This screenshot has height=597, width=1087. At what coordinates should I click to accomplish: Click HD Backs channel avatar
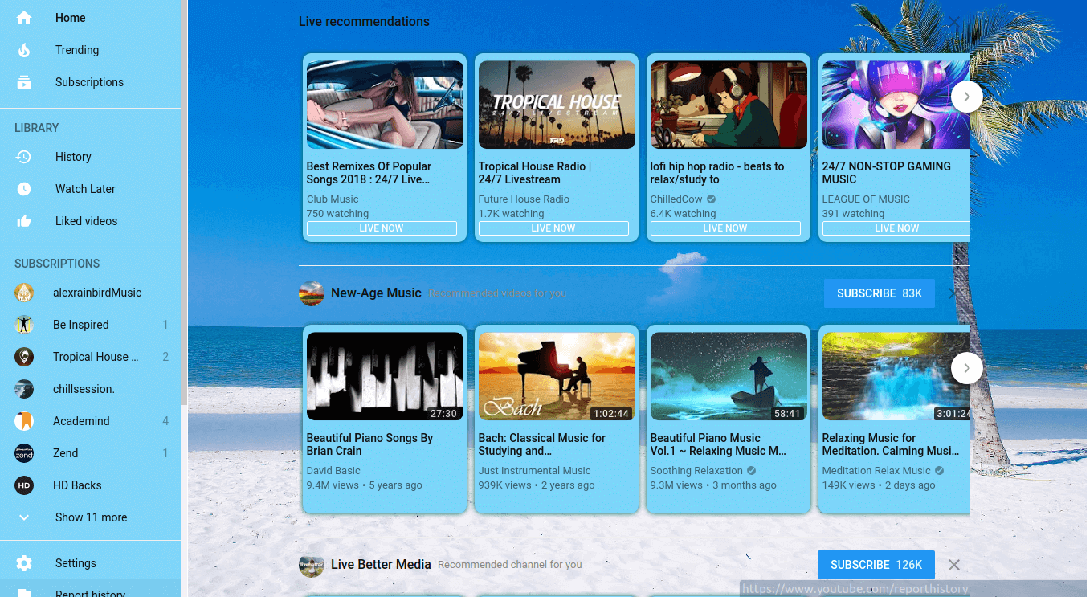coord(24,485)
